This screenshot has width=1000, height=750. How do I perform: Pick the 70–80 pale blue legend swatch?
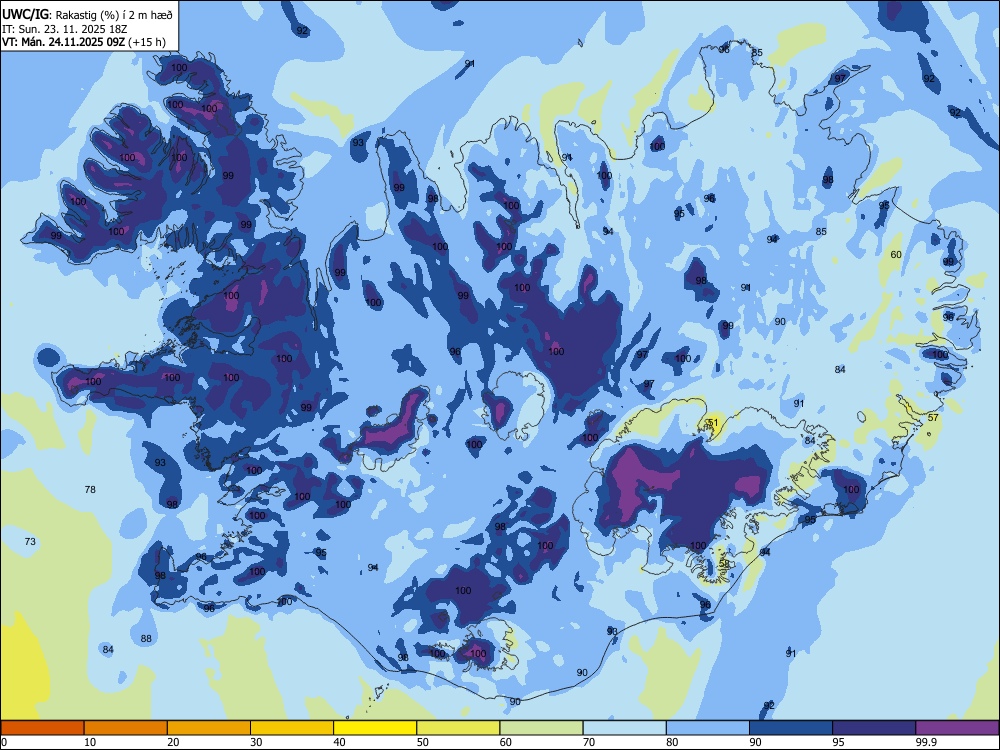click(x=624, y=728)
